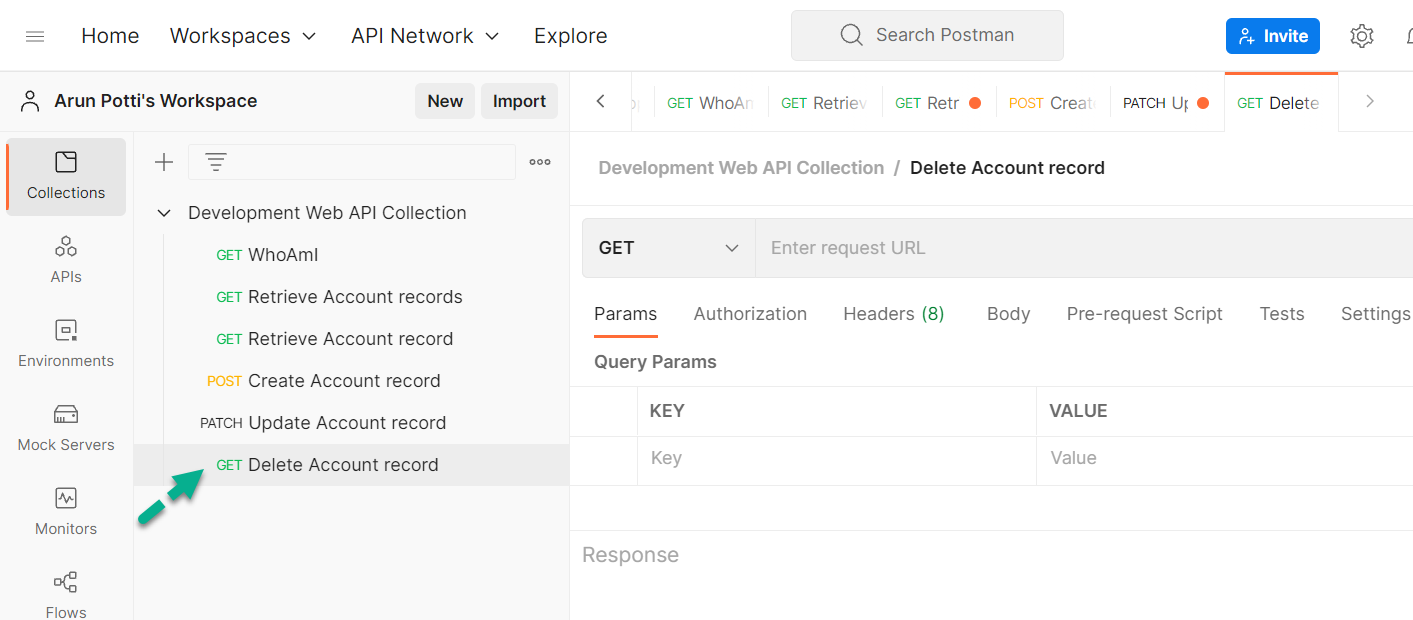Switch to the Headers tab
1413x620 pixels.
pyautogui.click(x=893, y=314)
